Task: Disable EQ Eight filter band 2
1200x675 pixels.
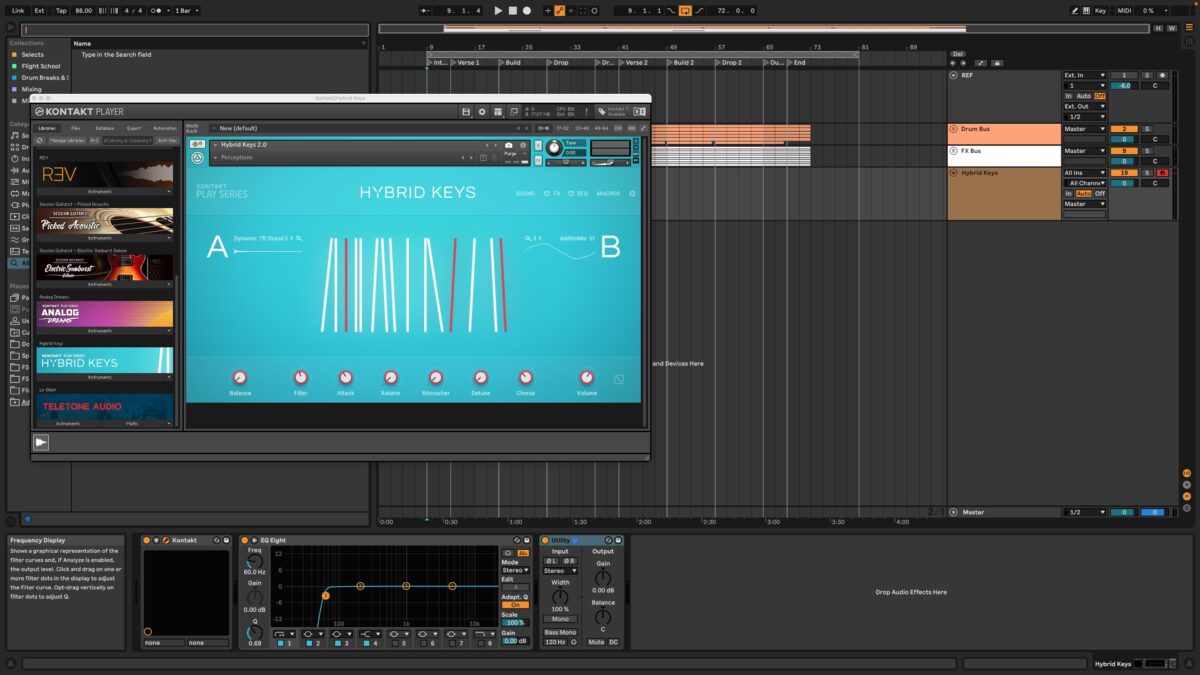Action: [307, 643]
